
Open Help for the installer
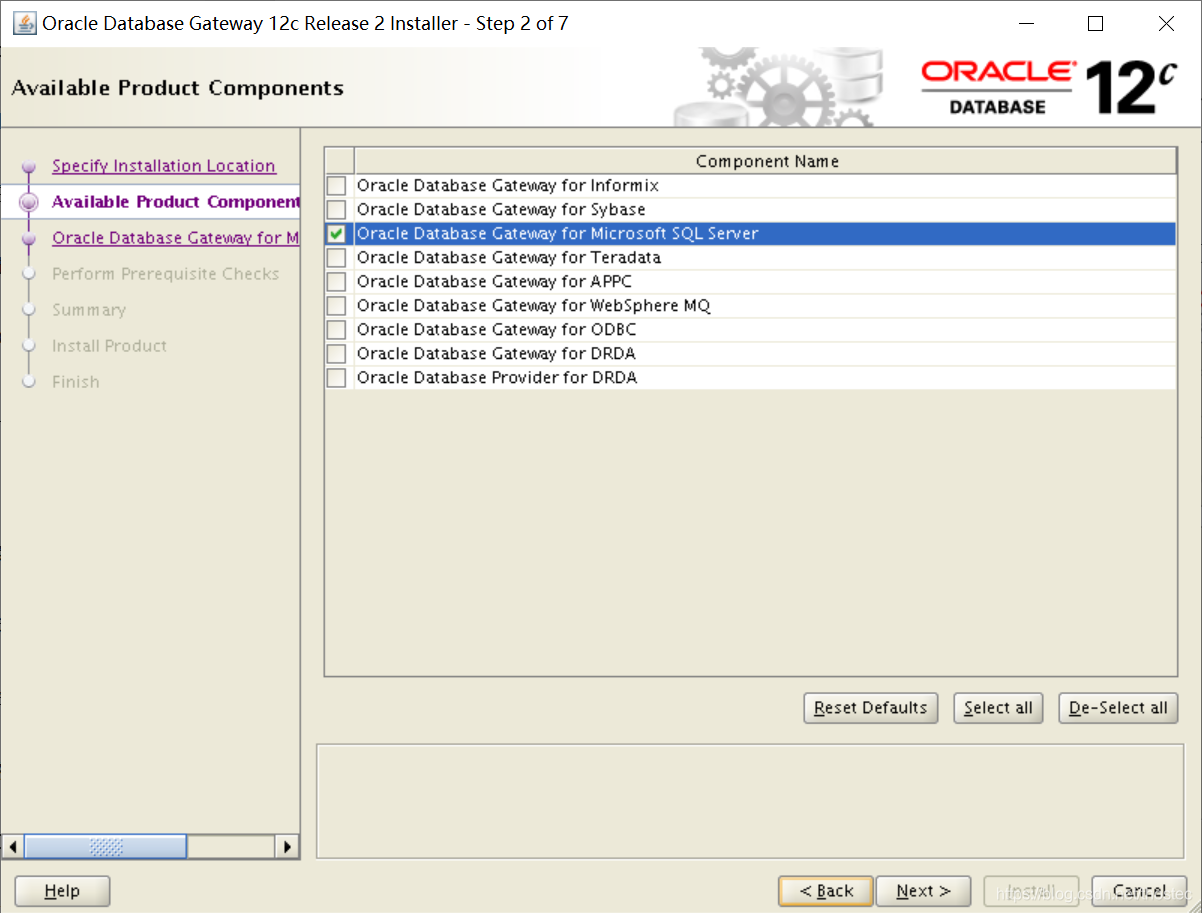coord(62,891)
